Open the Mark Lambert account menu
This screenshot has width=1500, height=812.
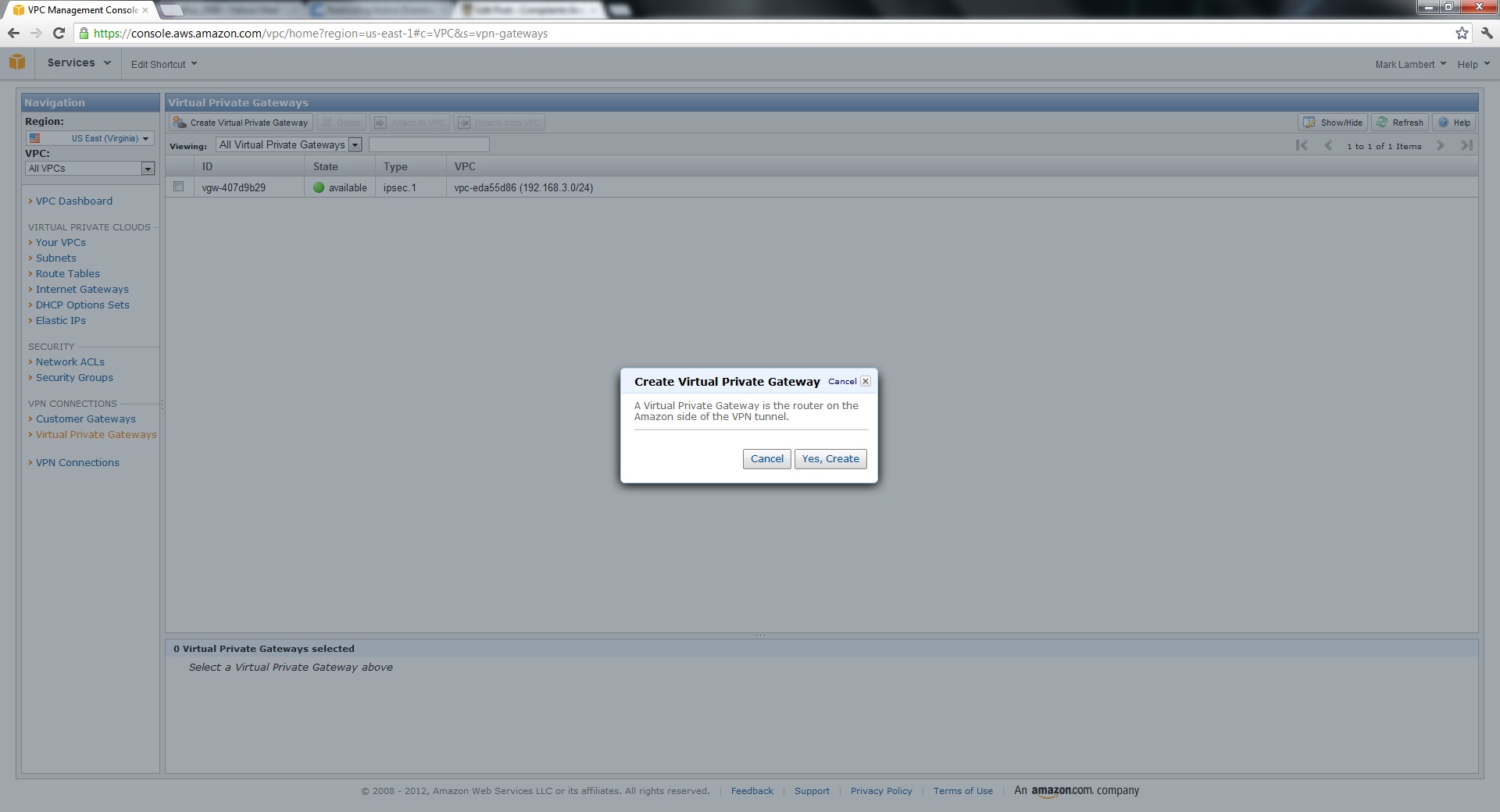(1410, 64)
